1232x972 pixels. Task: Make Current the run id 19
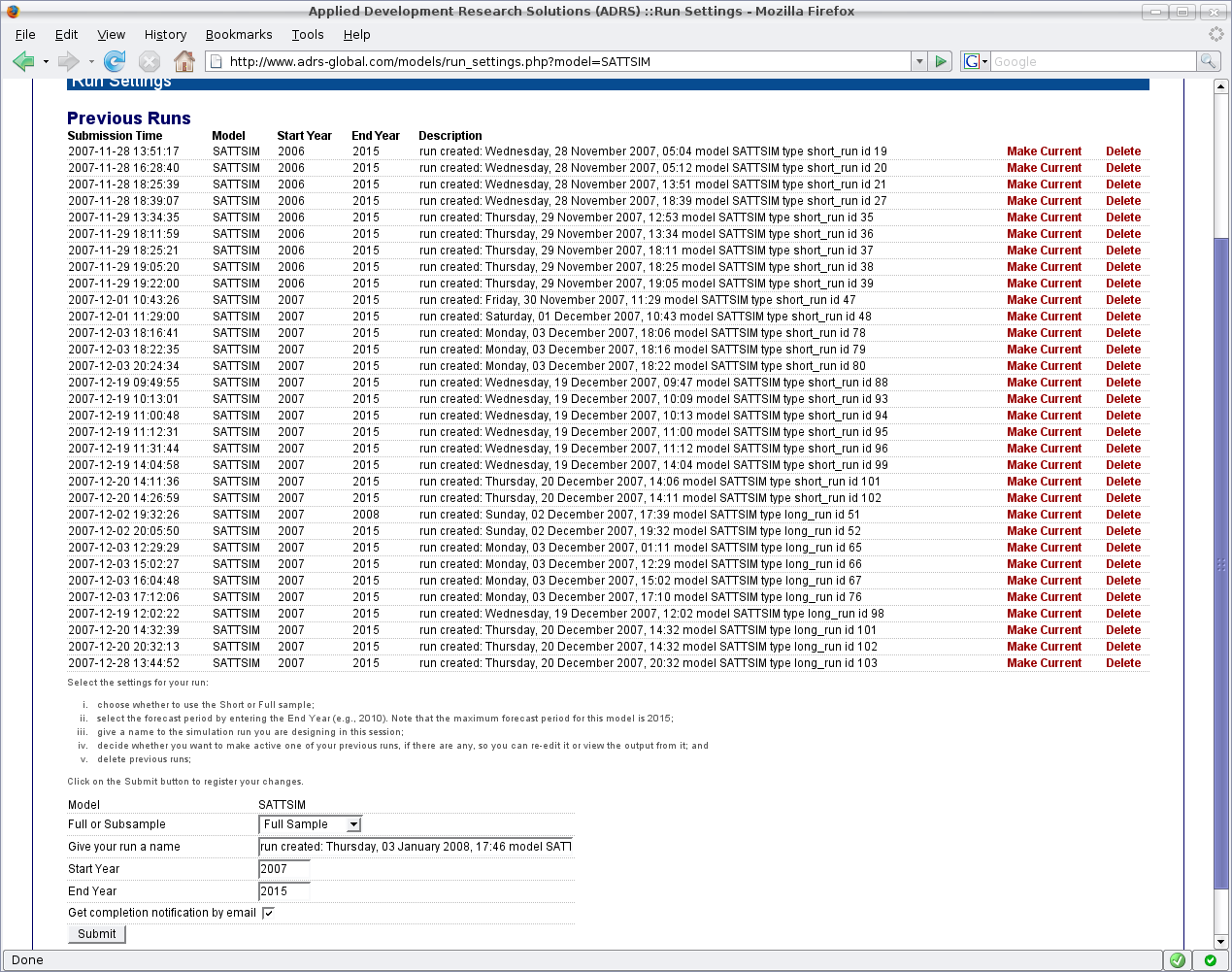click(1044, 151)
